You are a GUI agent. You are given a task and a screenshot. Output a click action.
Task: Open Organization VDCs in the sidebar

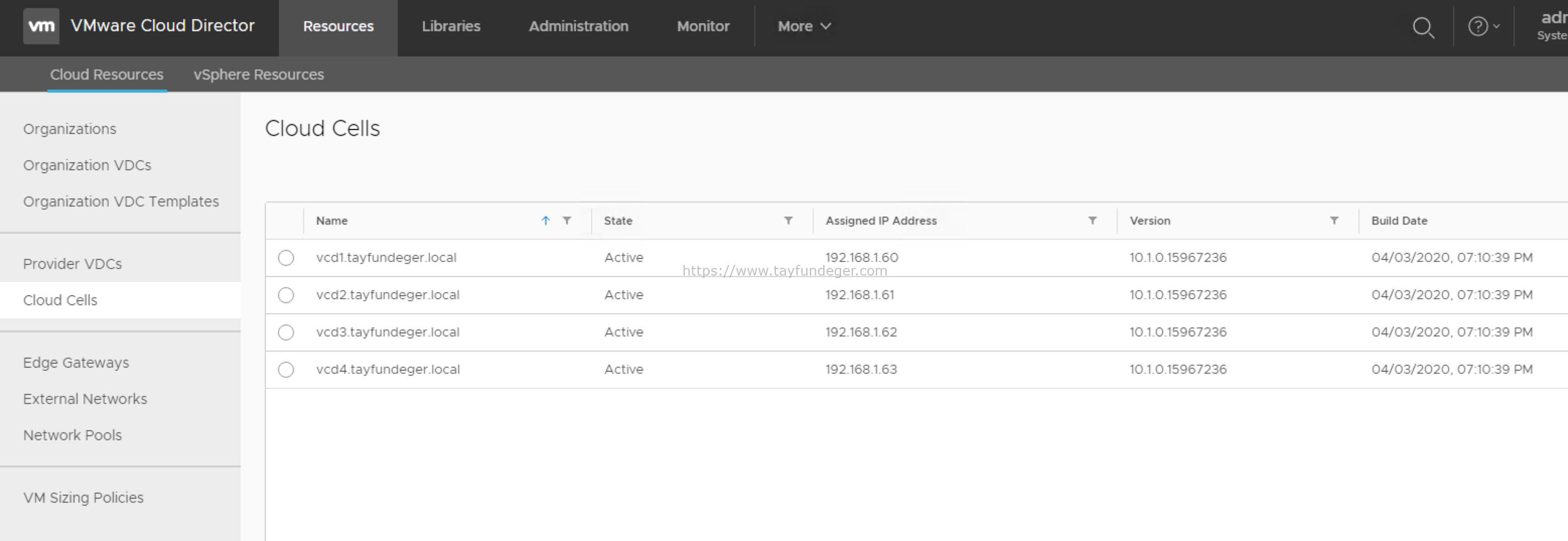pyautogui.click(x=87, y=165)
